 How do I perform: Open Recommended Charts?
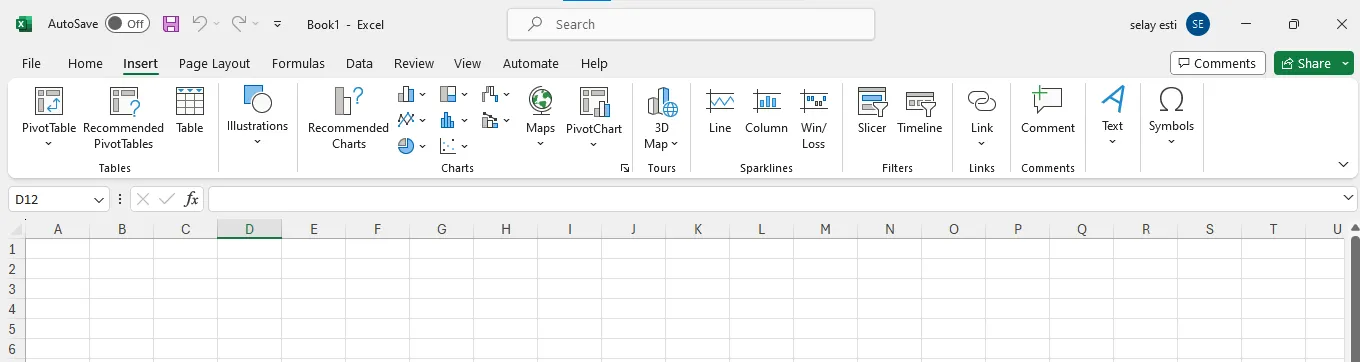pos(348,118)
